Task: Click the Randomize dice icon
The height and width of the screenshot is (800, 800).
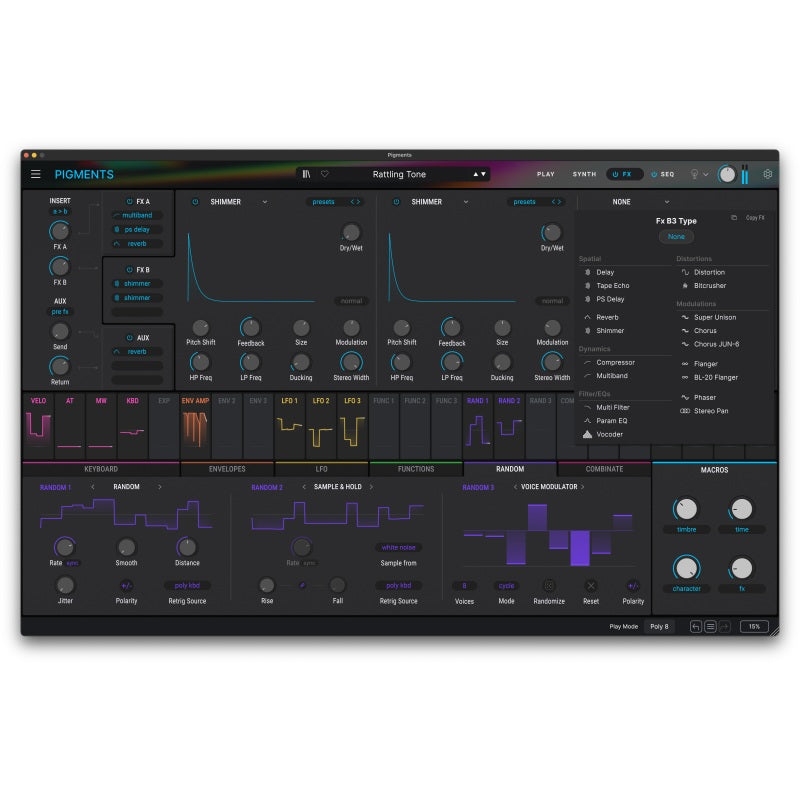Action: tap(548, 586)
